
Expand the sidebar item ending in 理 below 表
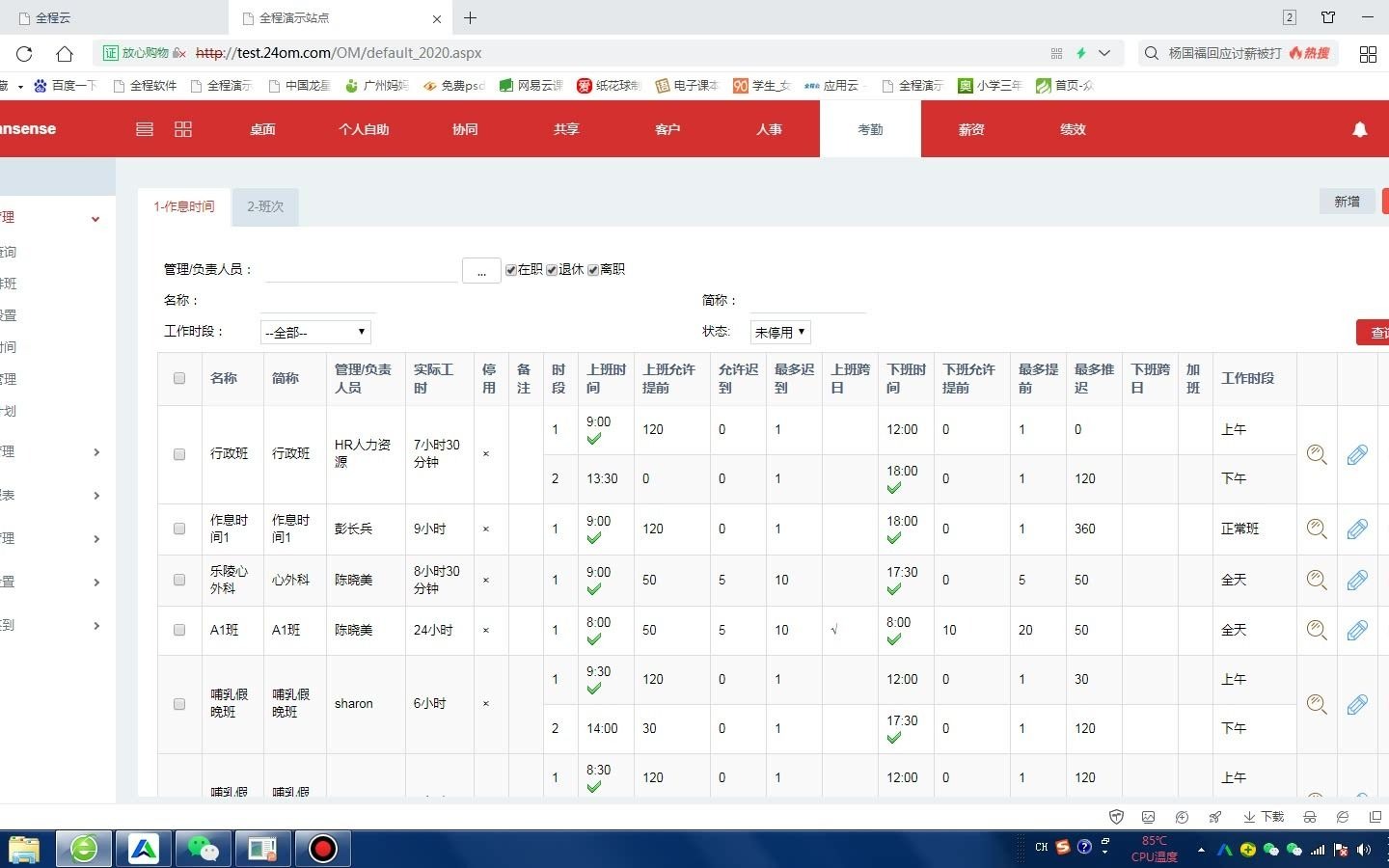point(96,539)
